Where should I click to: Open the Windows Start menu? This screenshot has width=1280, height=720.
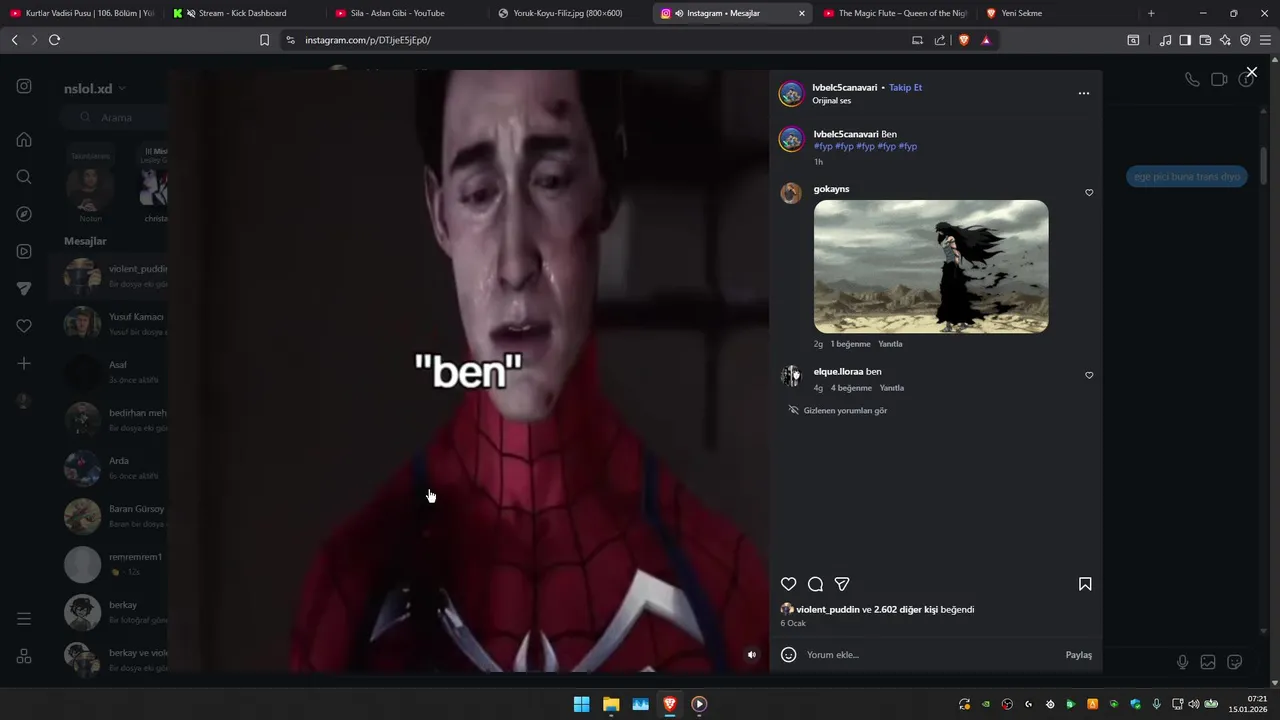click(x=581, y=704)
